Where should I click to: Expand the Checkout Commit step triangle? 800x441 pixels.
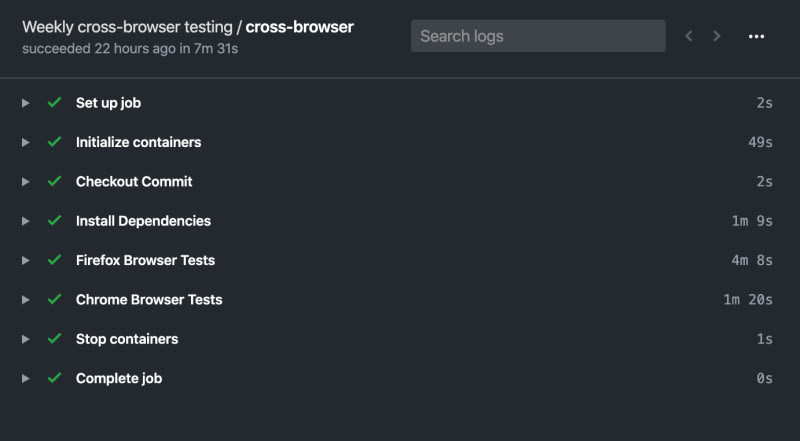(x=26, y=182)
